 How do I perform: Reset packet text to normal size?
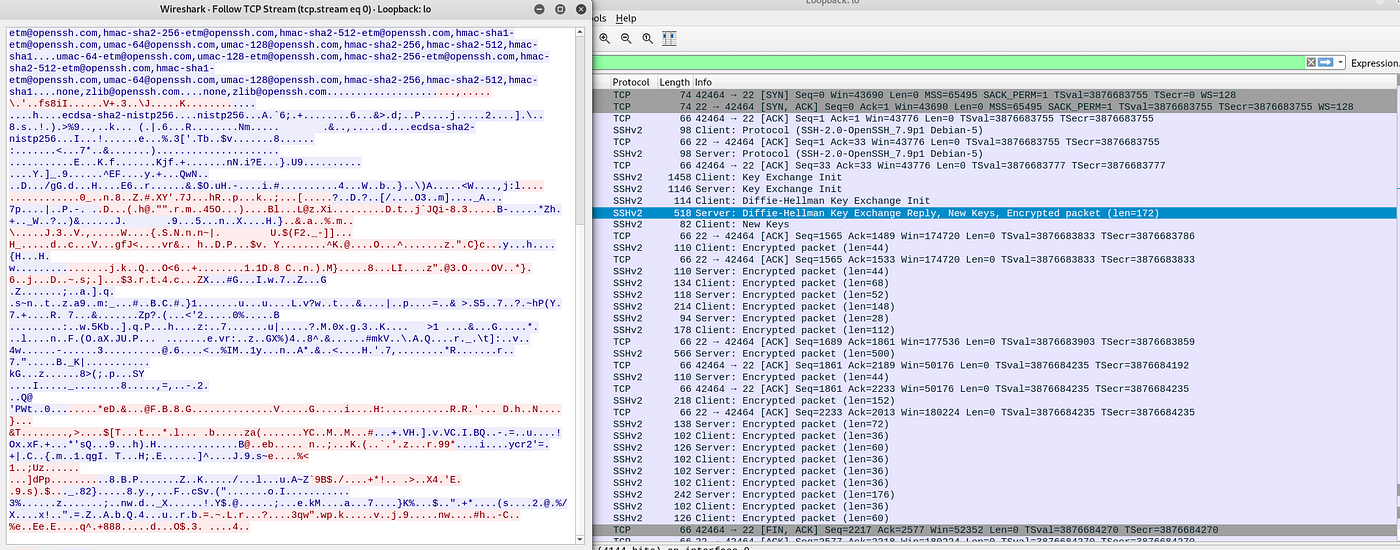647,39
